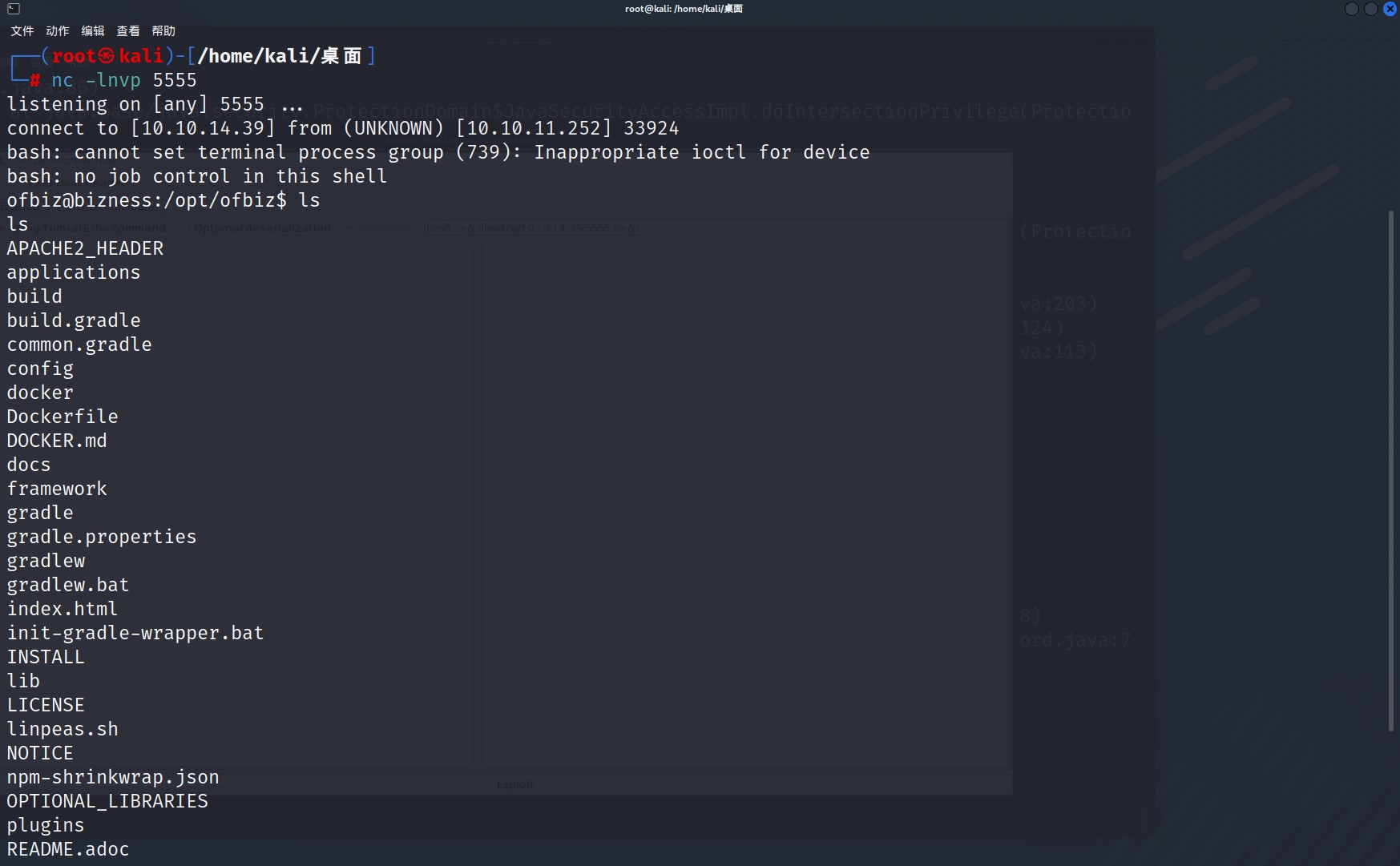Click the 'gradle' directory entry
Viewport: 1400px width, 866px height.
pos(40,513)
